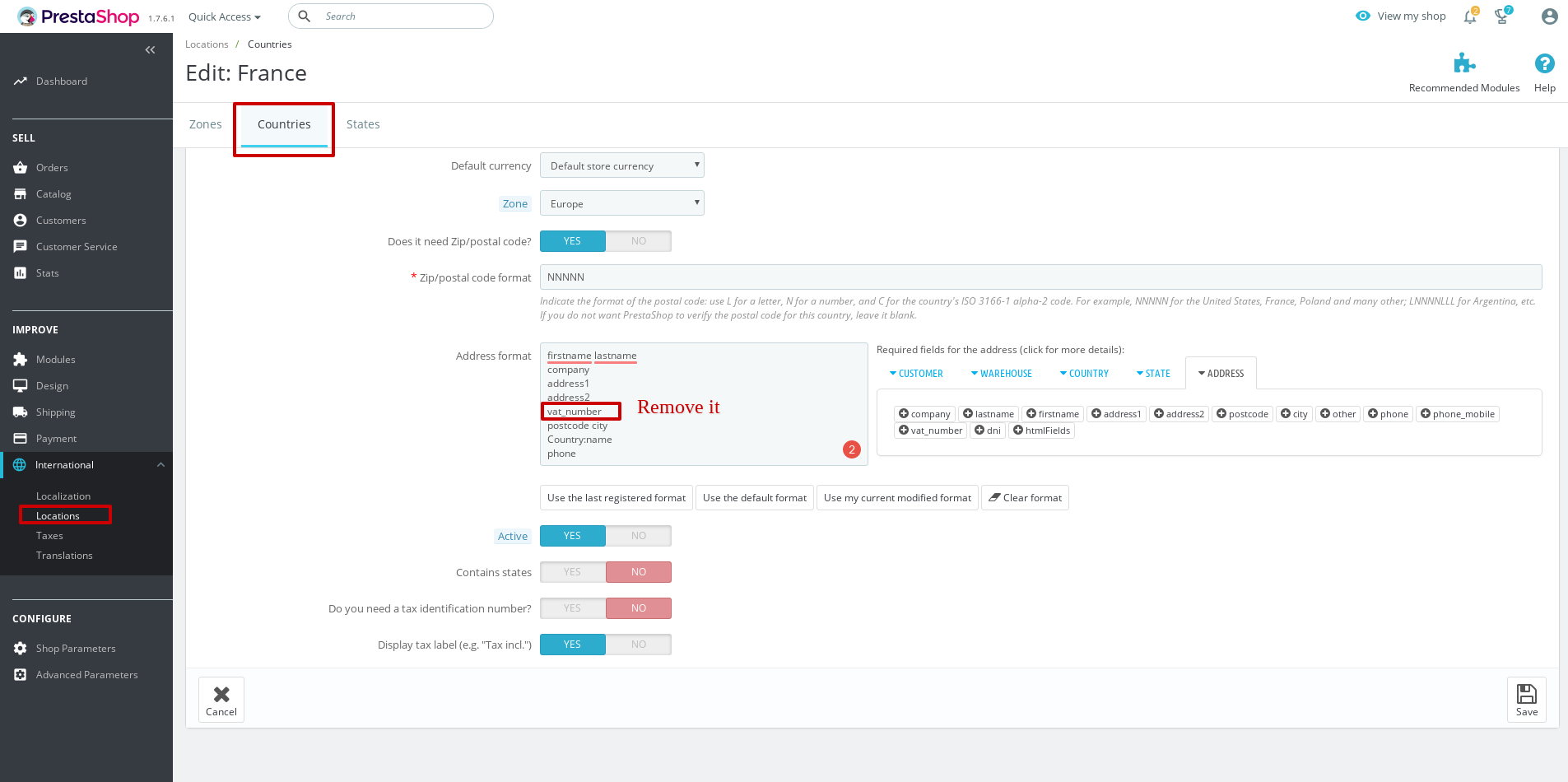Switch to the Zones tab
This screenshot has width=1568, height=782.
205,123
